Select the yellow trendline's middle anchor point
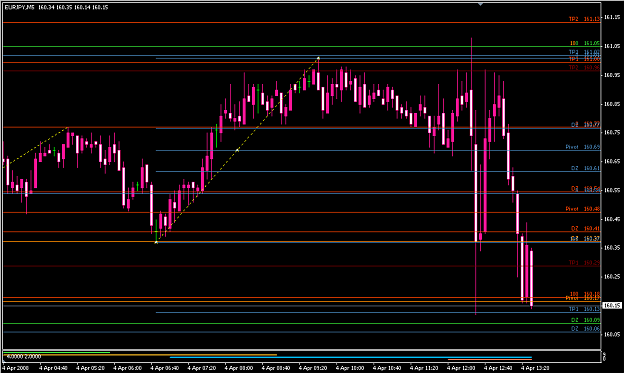Image resolution: width=625 pixels, height=374 pixels. (x=238, y=150)
